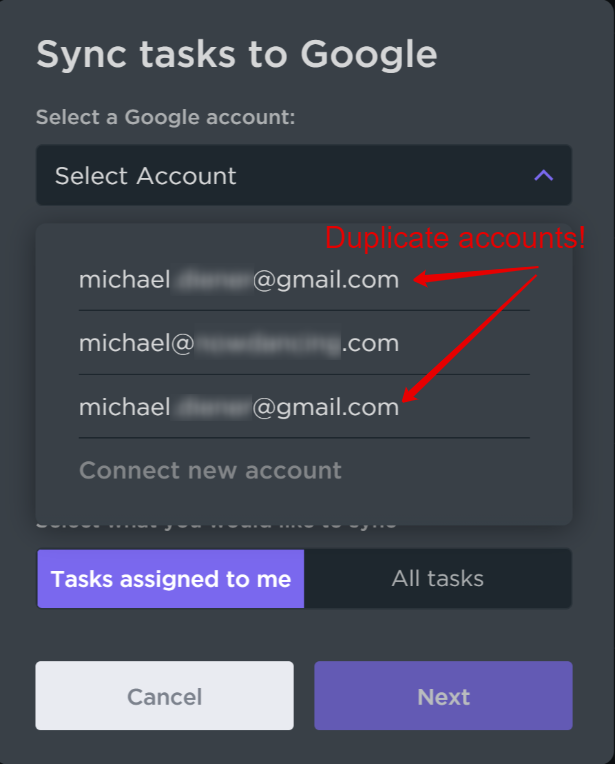This screenshot has height=764, width=615.
Task: Click the Sync tasks to Google heading
Action: coord(236,55)
